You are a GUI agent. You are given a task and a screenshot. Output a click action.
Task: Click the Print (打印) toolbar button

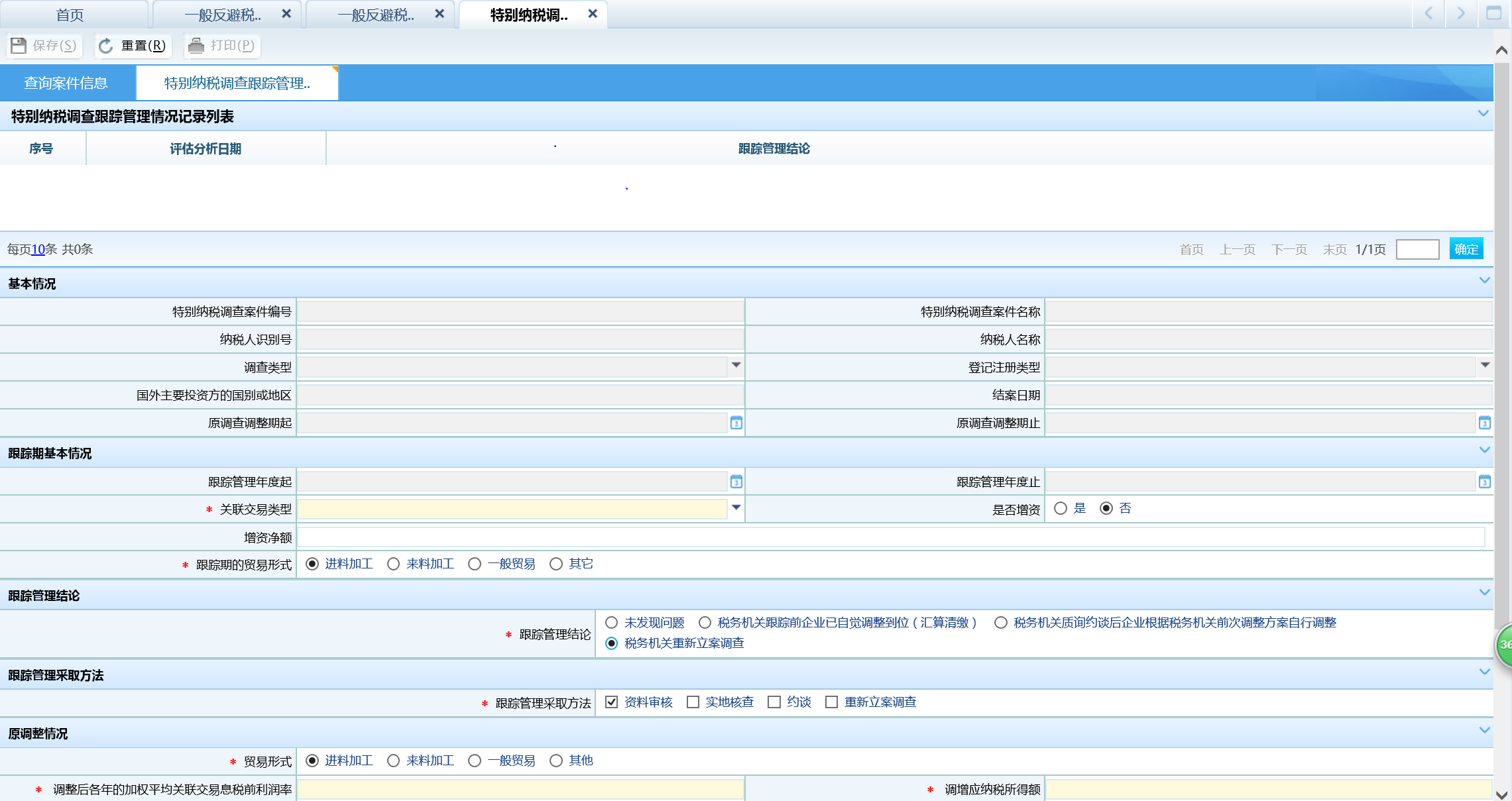click(x=221, y=46)
